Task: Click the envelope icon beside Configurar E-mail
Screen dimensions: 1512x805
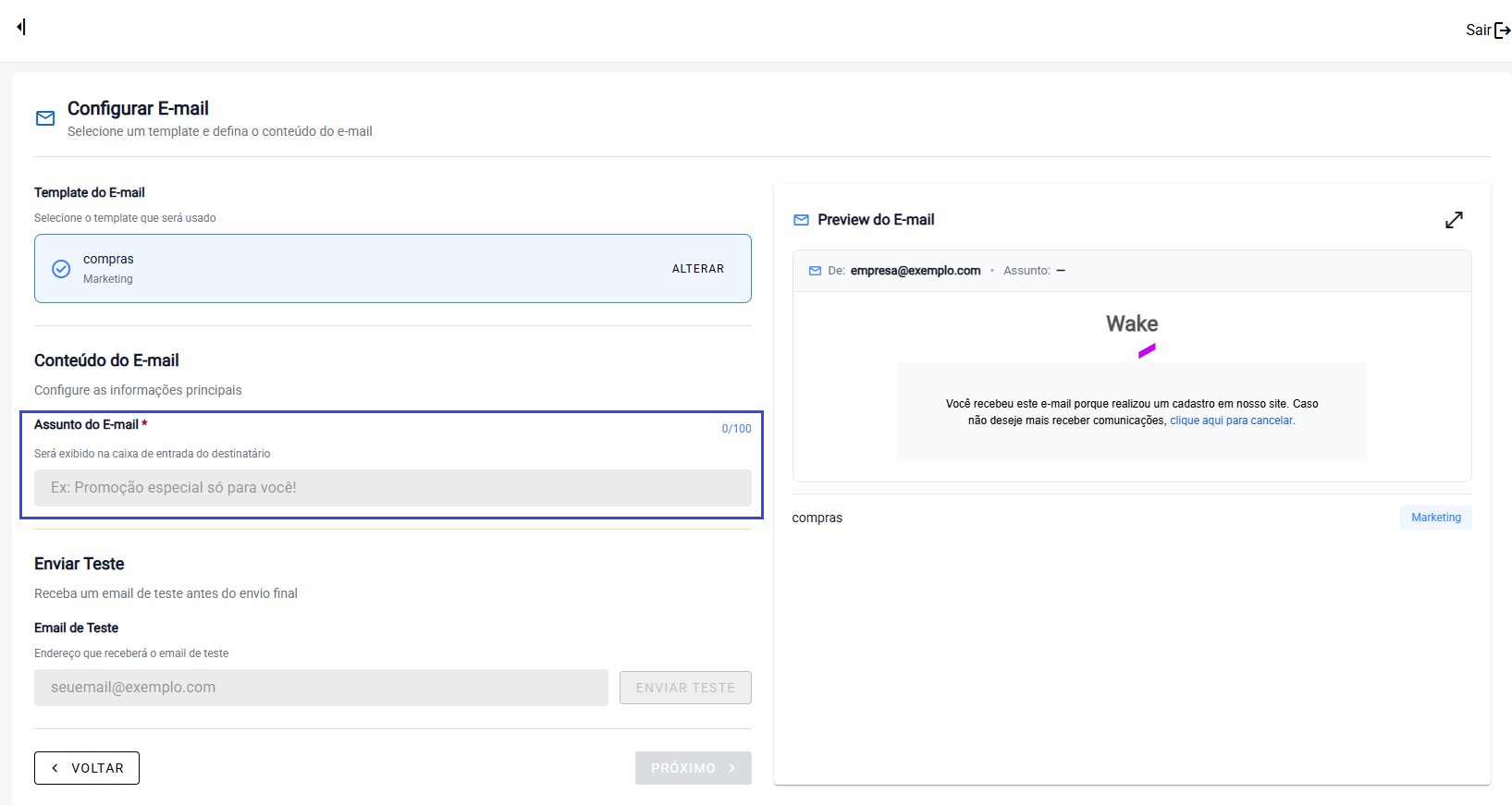Action: click(x=45, y=118)
